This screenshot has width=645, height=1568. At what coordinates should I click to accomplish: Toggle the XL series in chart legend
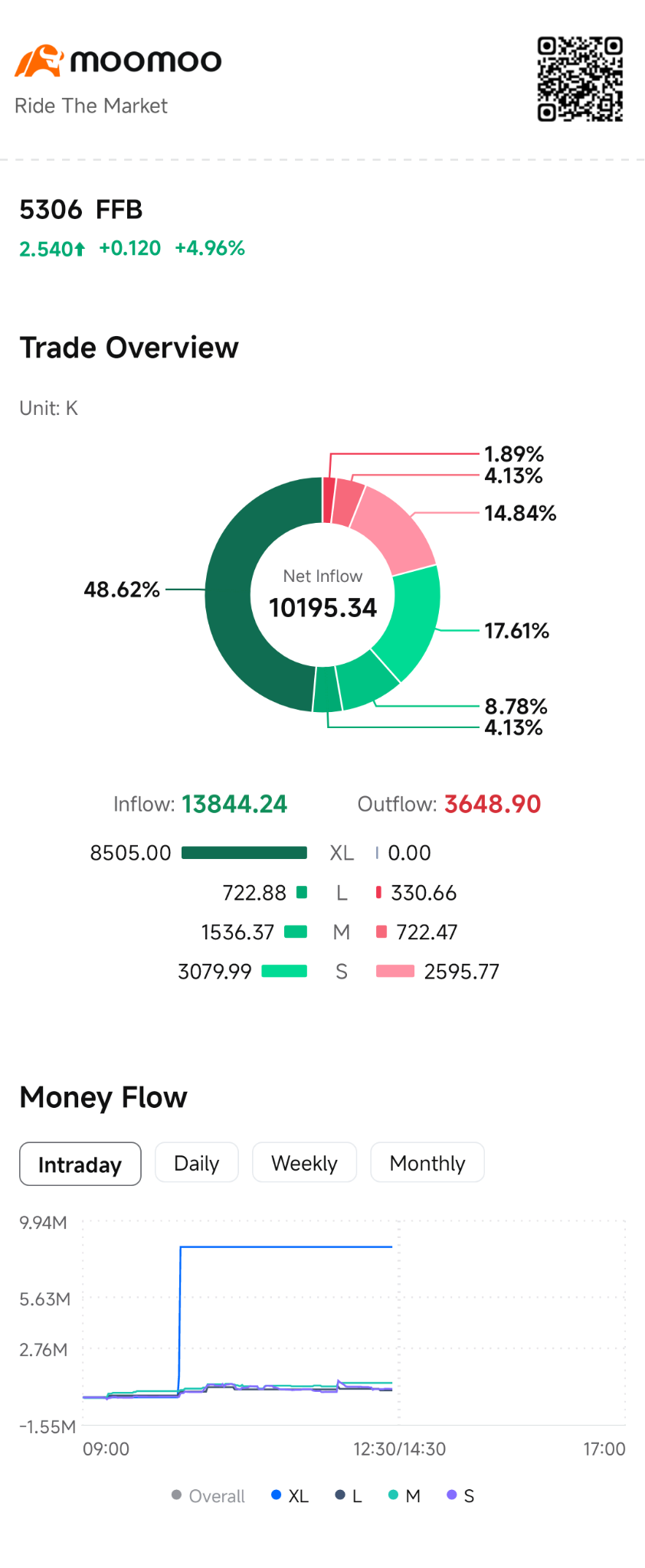[290, 1495]
